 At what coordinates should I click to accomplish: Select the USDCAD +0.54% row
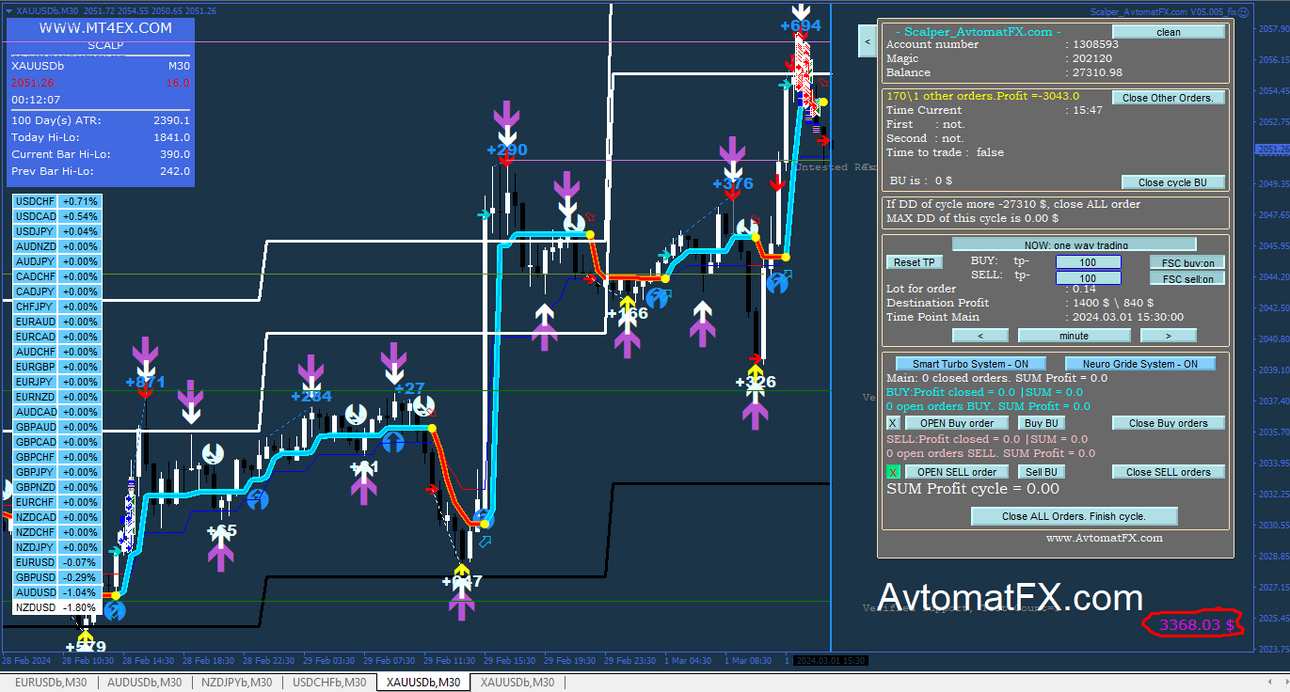pos(57,216)
